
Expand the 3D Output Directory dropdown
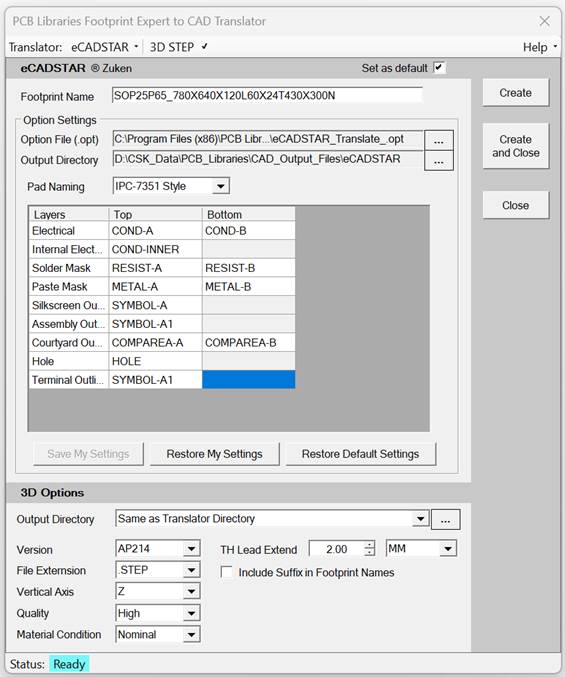[x=420, y=519]
